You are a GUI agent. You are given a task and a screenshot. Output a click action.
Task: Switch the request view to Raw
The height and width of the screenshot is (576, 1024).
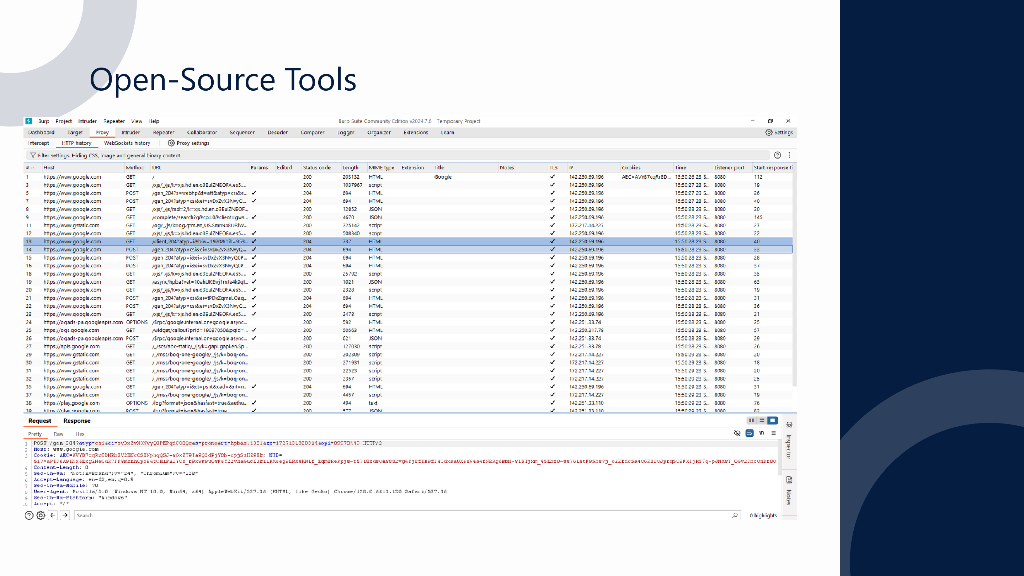59,434
